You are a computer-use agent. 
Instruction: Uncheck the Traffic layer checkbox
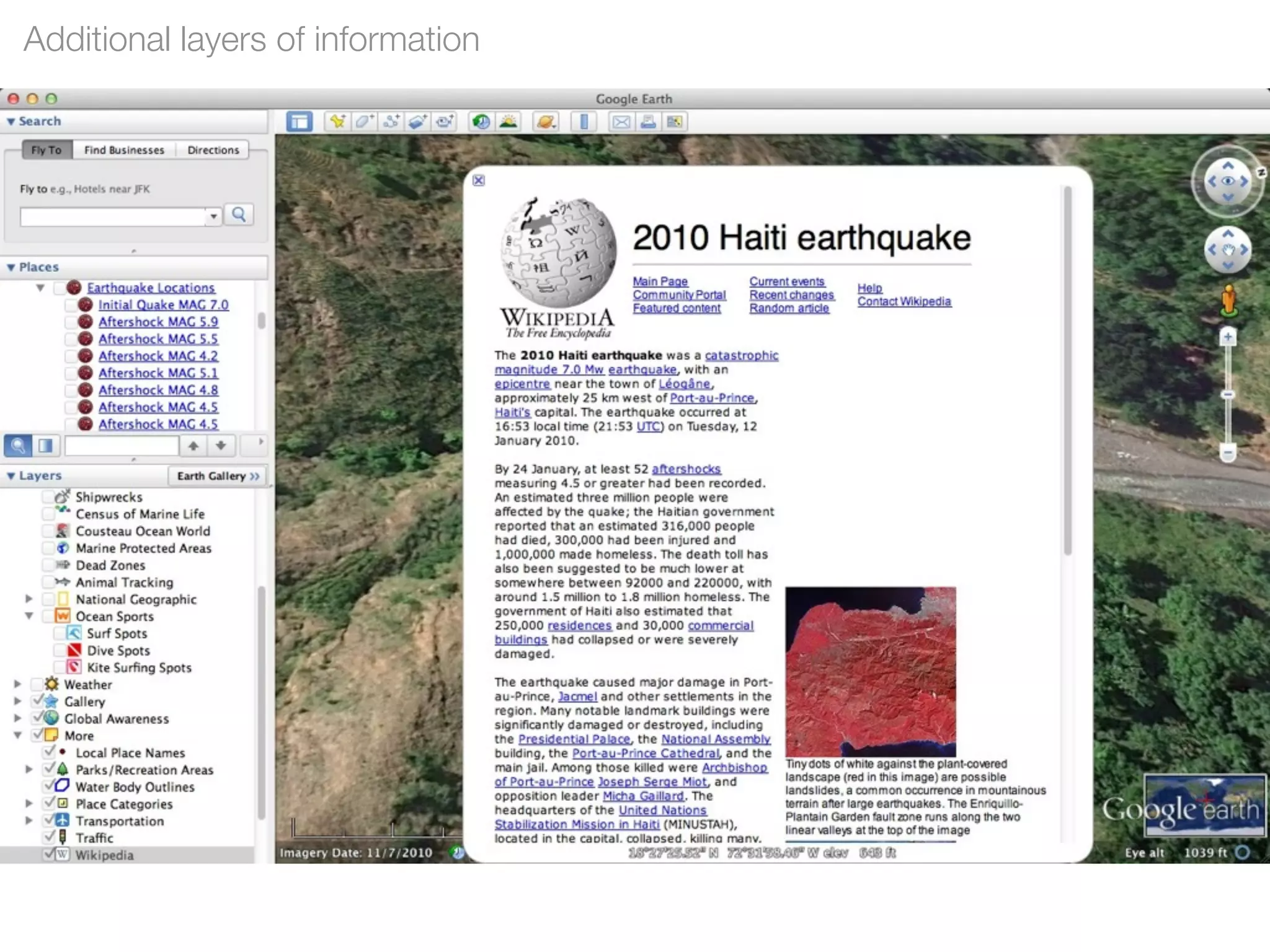click(x=50, y=837)
